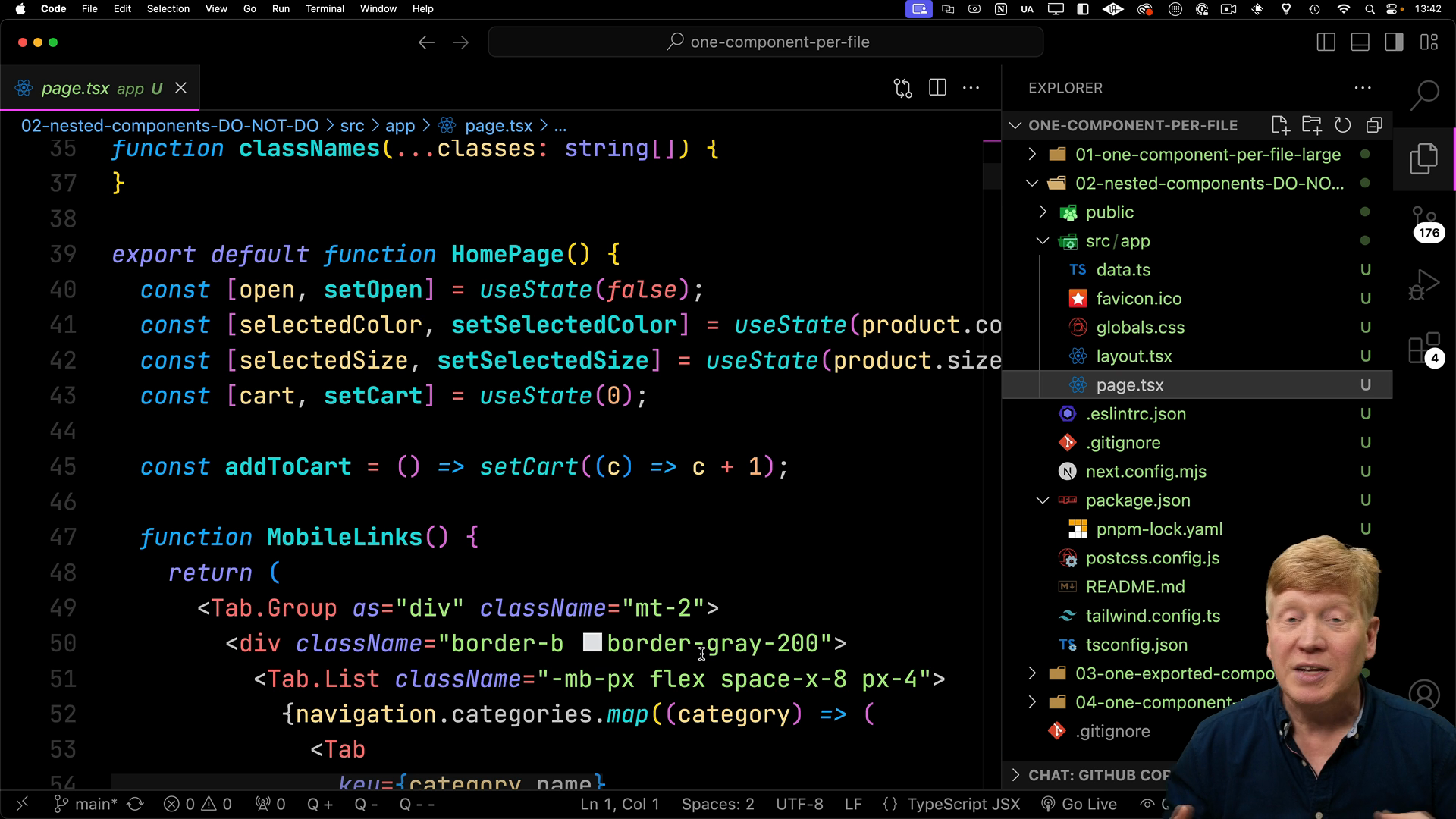The width and height of the screenshot is (1456, 819).
Task: Close the page.tsx tab
Action: tap(180, 88)
